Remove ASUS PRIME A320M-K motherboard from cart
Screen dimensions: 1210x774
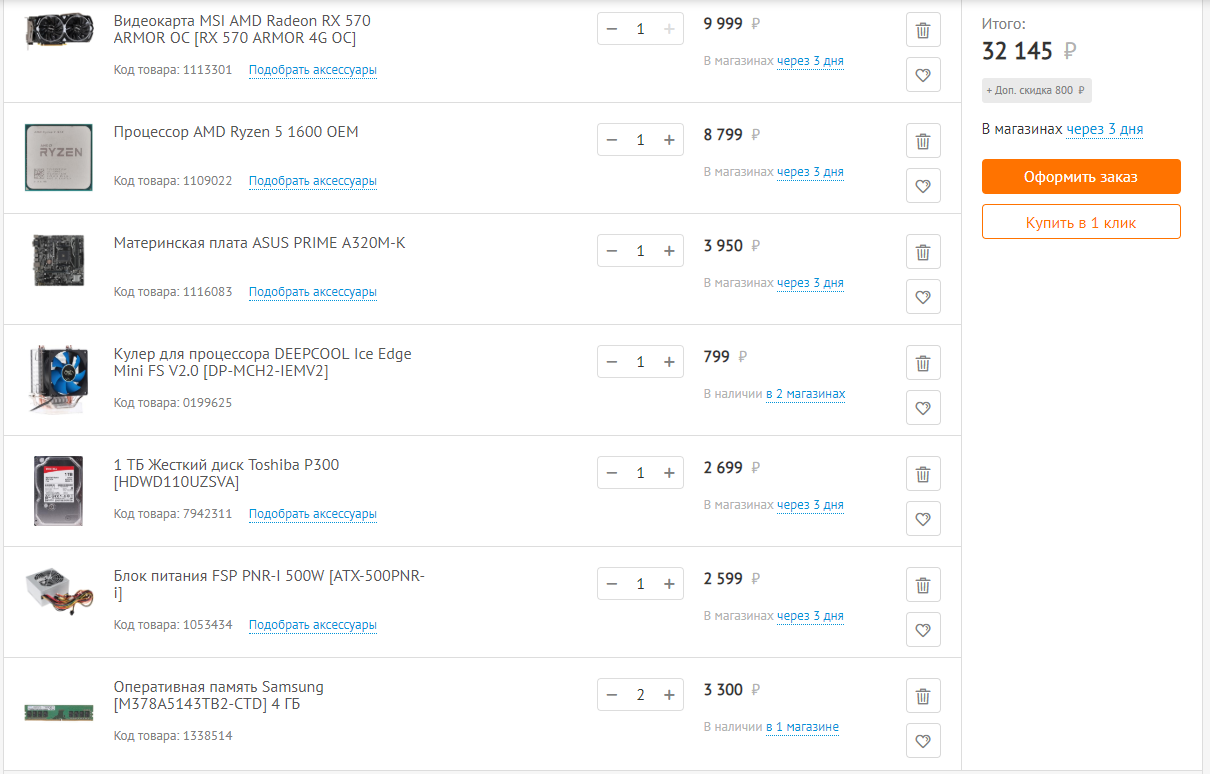point(923,252)
